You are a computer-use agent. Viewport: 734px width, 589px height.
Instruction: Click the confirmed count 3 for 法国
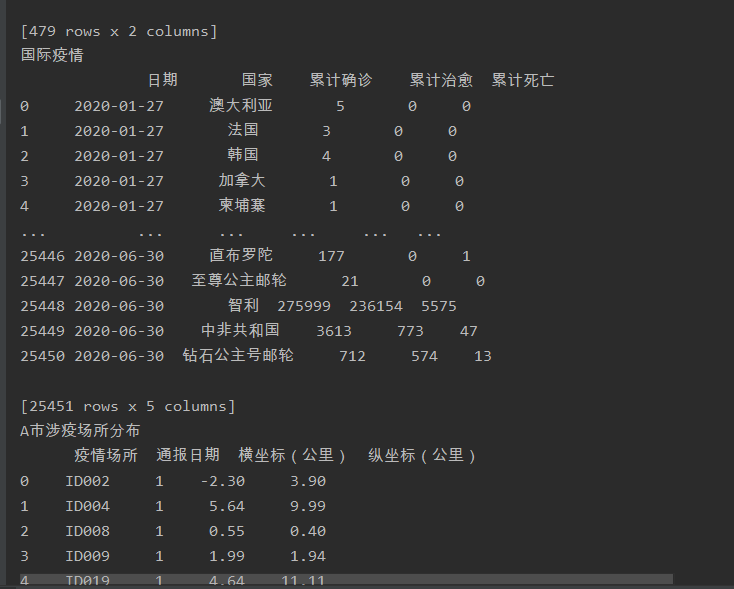(326, 131)
